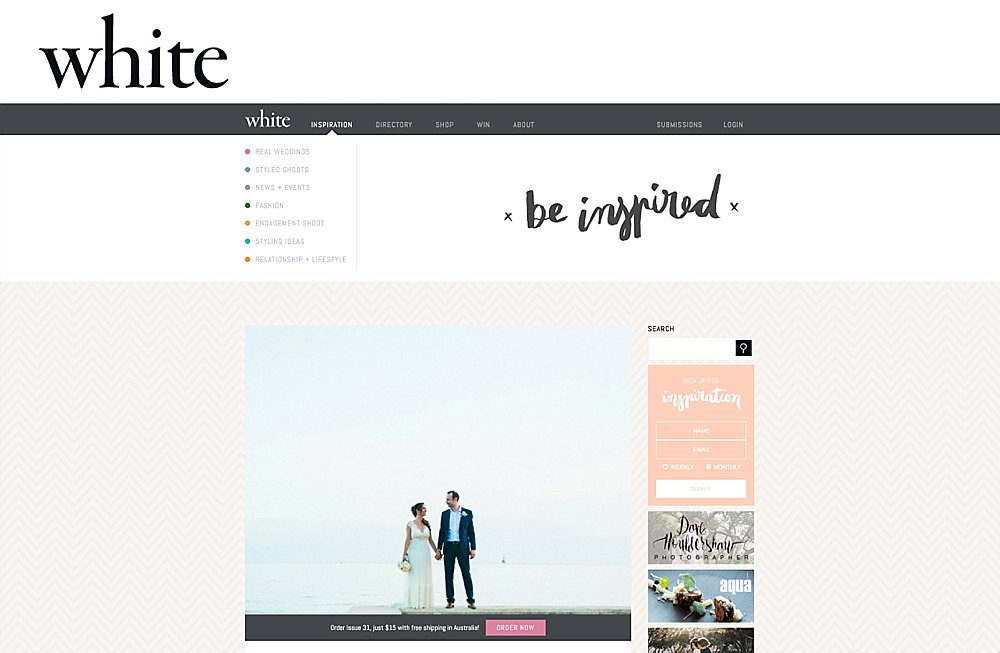Click into the Search text field
Viewport: 1000px width, 653px height.
pyautogui.click(x=691, y=348)
